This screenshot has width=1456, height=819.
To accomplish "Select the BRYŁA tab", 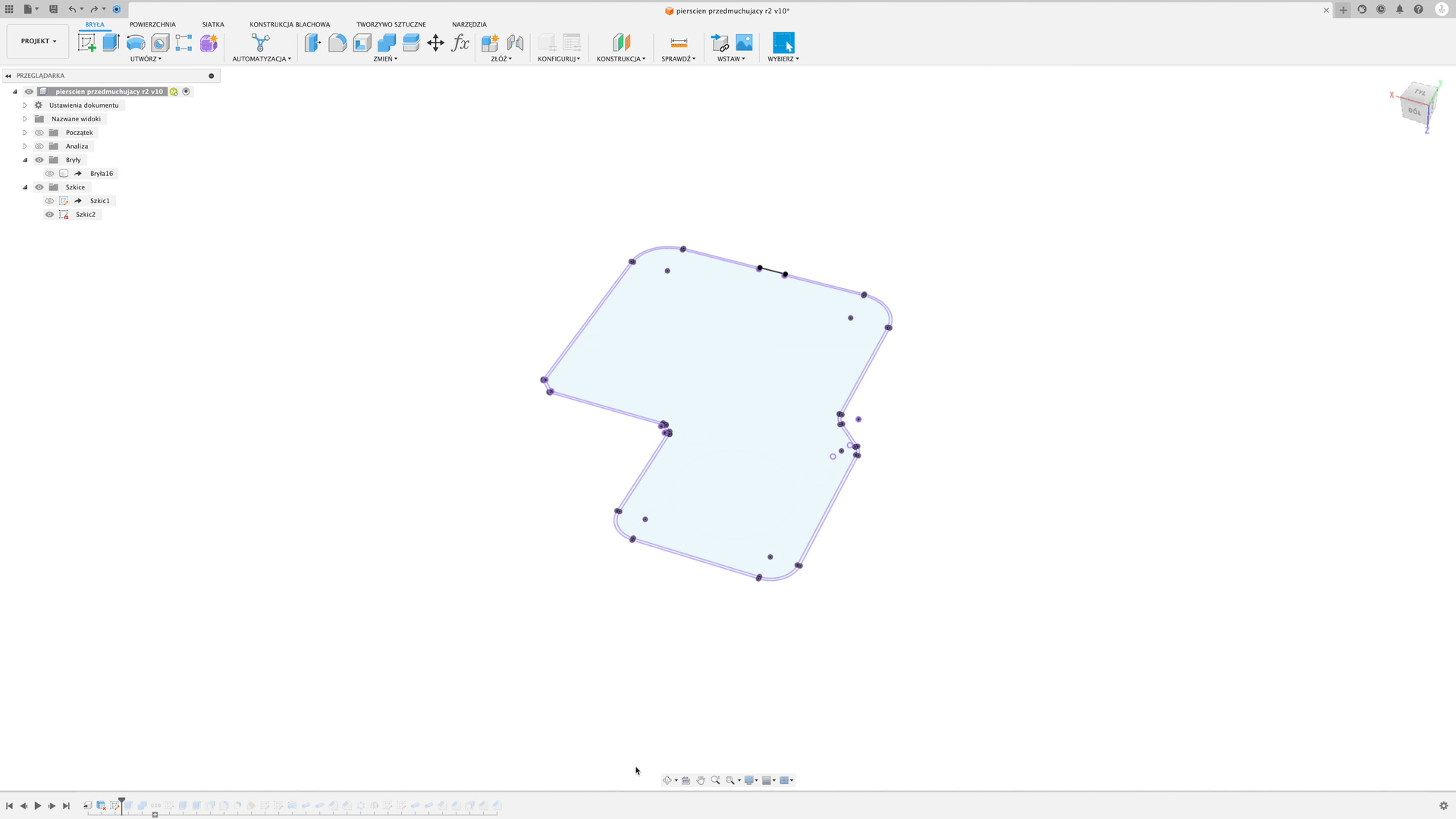I will click(95, 24).
